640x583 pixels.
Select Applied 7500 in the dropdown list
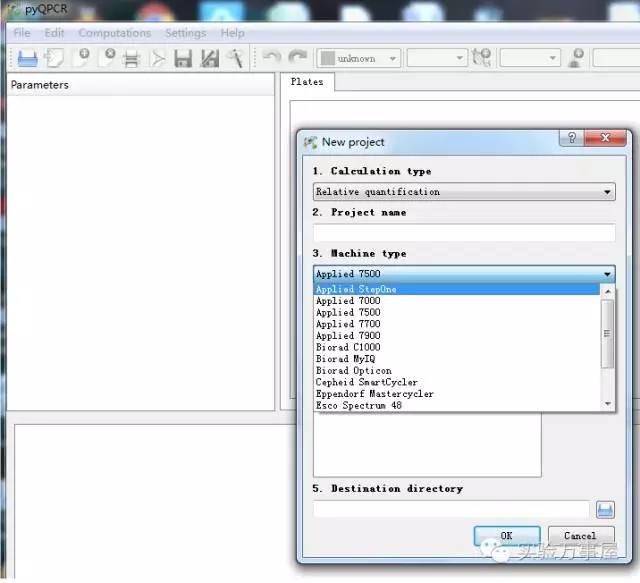click(x=457, y=312)
